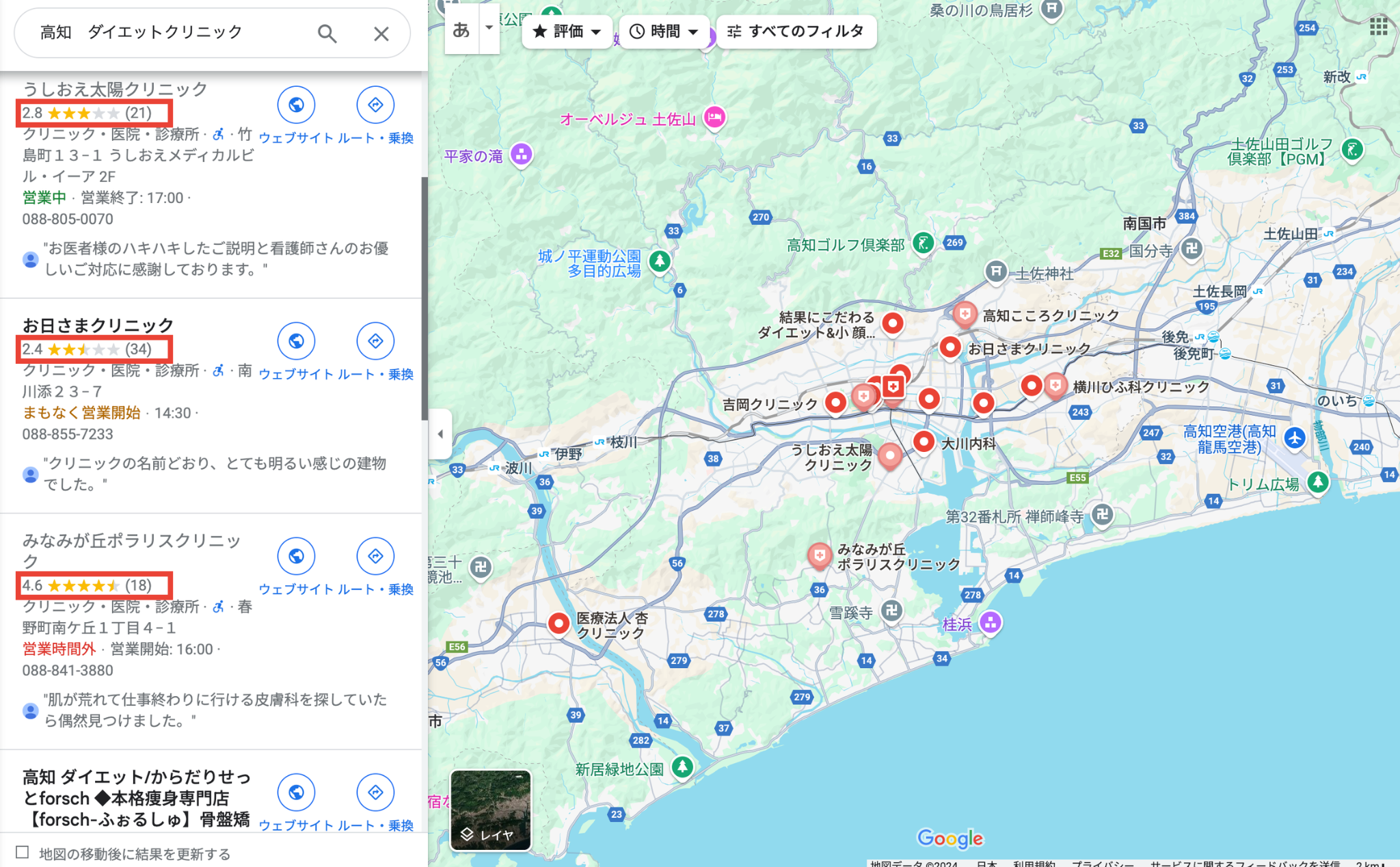Screen dimensions: 1400x867
Task: Open website icon for forsch listing
Action: 296,792
